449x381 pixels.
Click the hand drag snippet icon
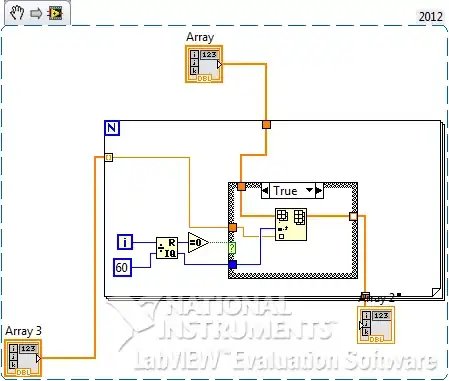tap(17, 13)
